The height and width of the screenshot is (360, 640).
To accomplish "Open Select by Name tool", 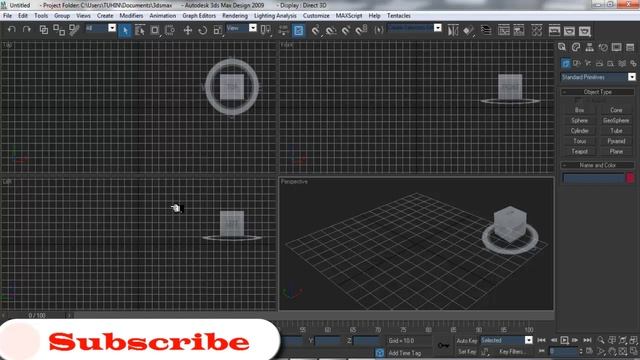I will (140, 30).
